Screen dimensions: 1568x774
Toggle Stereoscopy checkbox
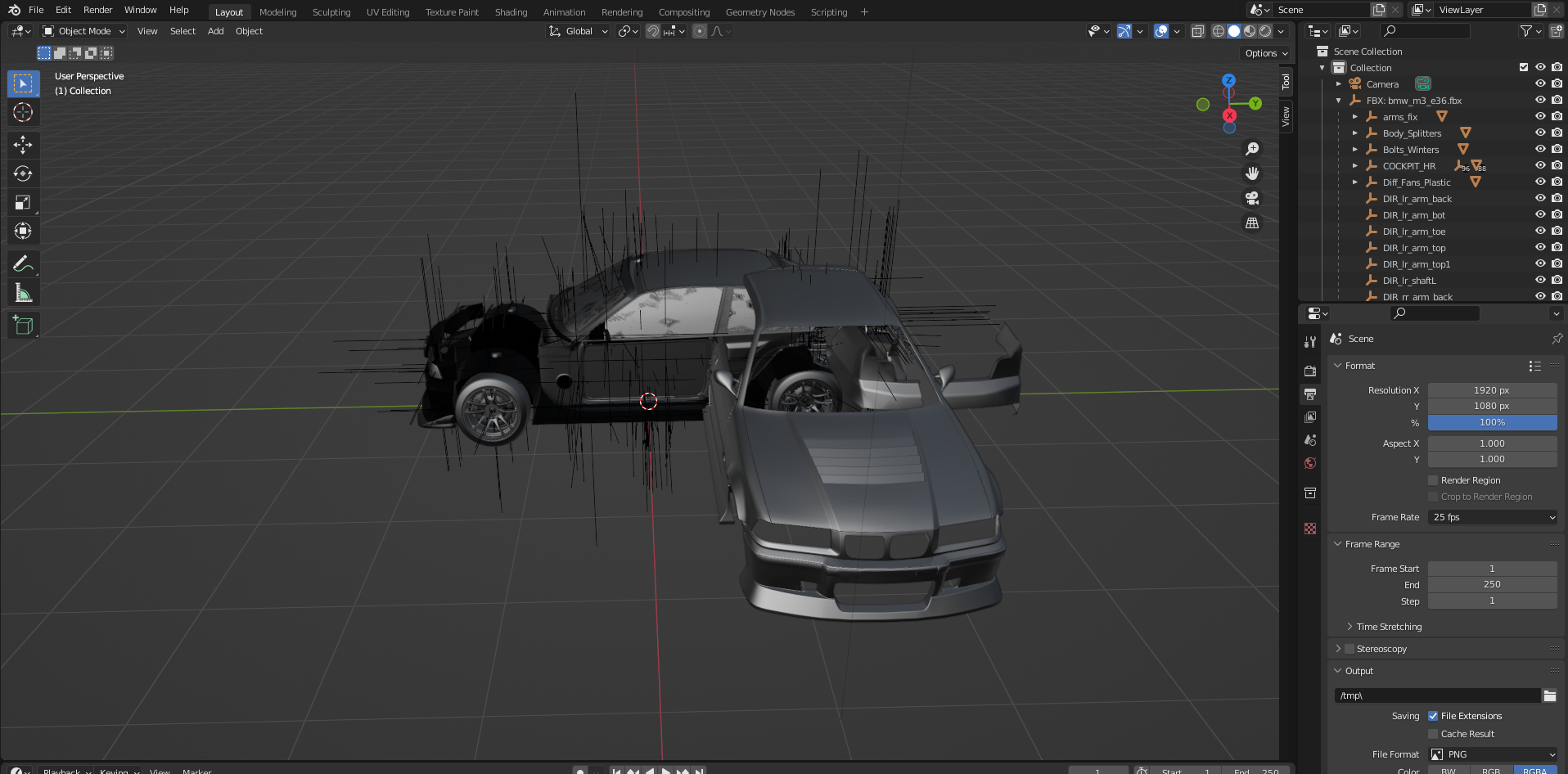pos(1349,649)
